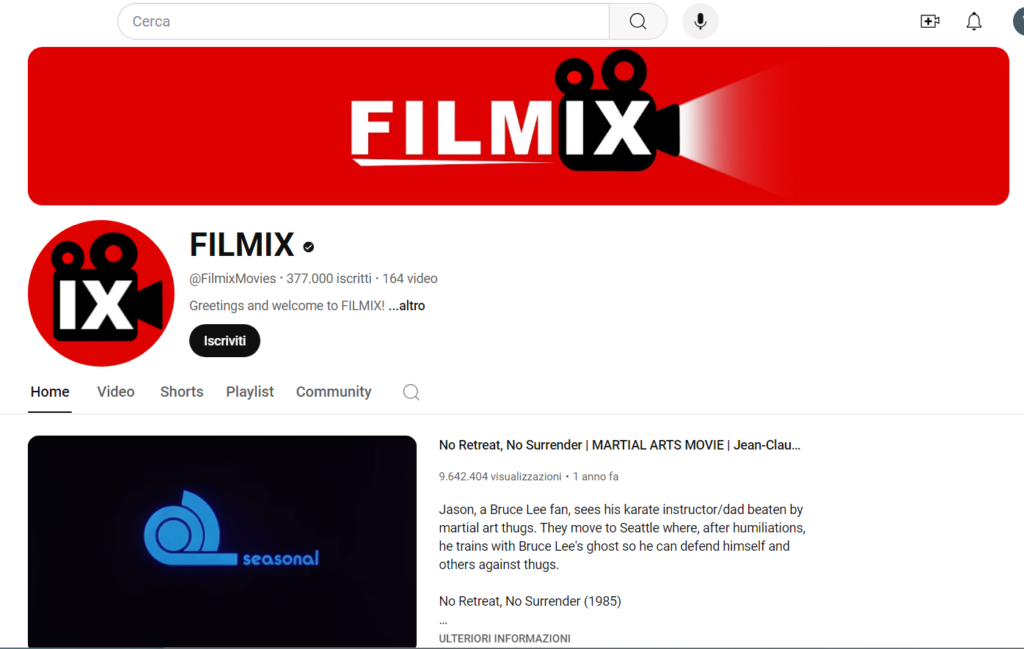Open the notifications bell

974,22
